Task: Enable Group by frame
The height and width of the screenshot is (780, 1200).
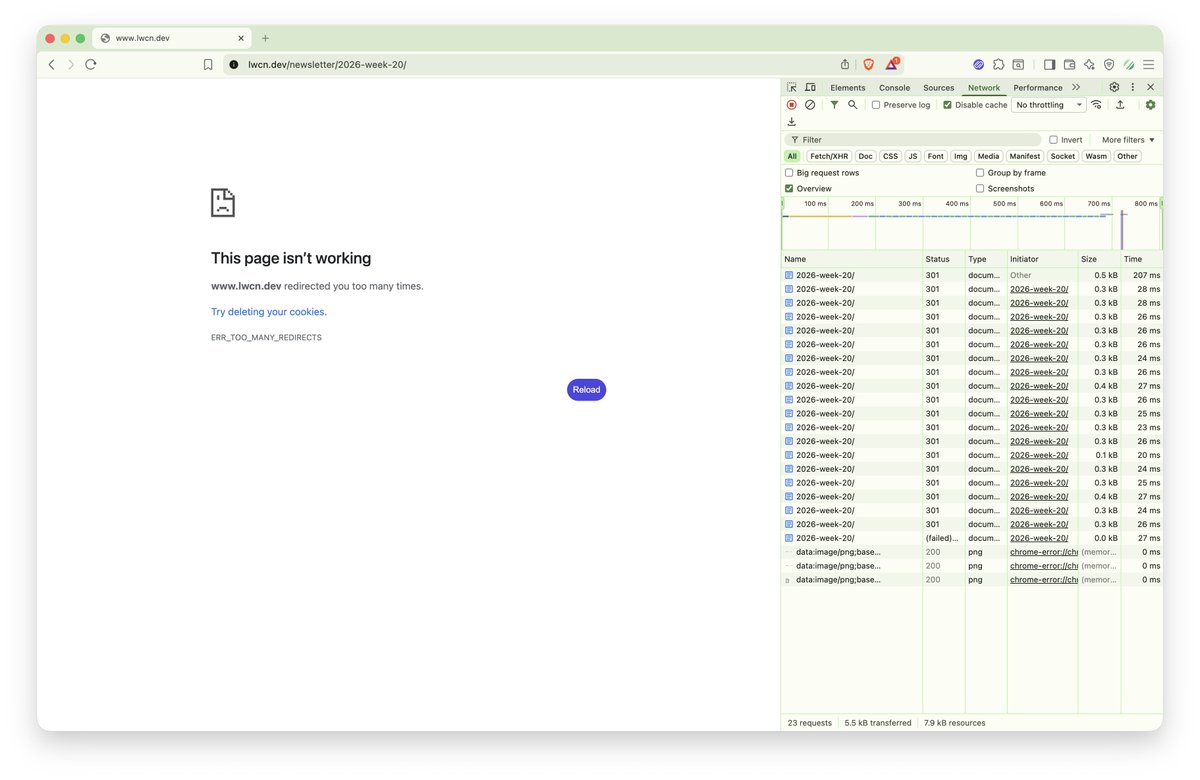Action: point(980,173)
